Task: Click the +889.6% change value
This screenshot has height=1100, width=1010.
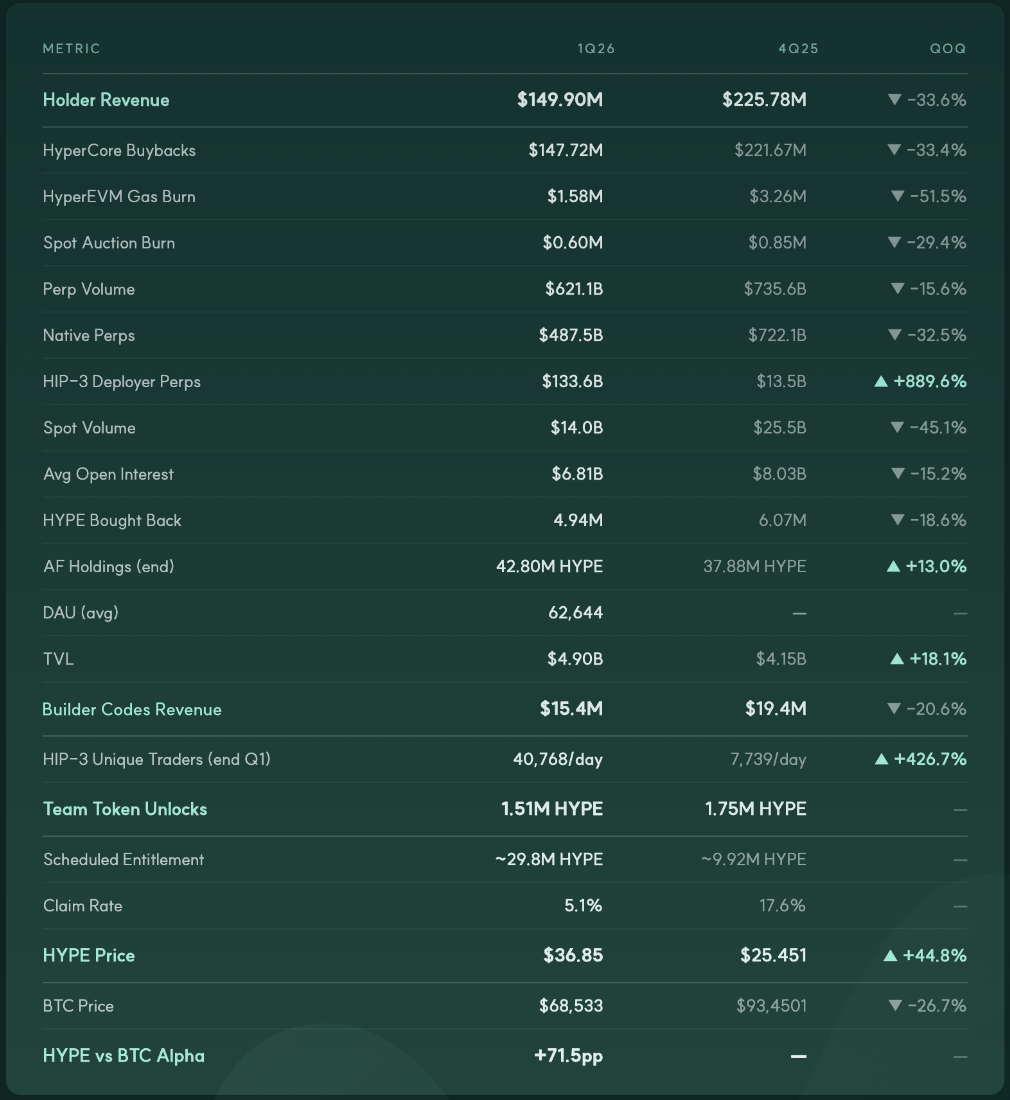Action: point(929,382)
